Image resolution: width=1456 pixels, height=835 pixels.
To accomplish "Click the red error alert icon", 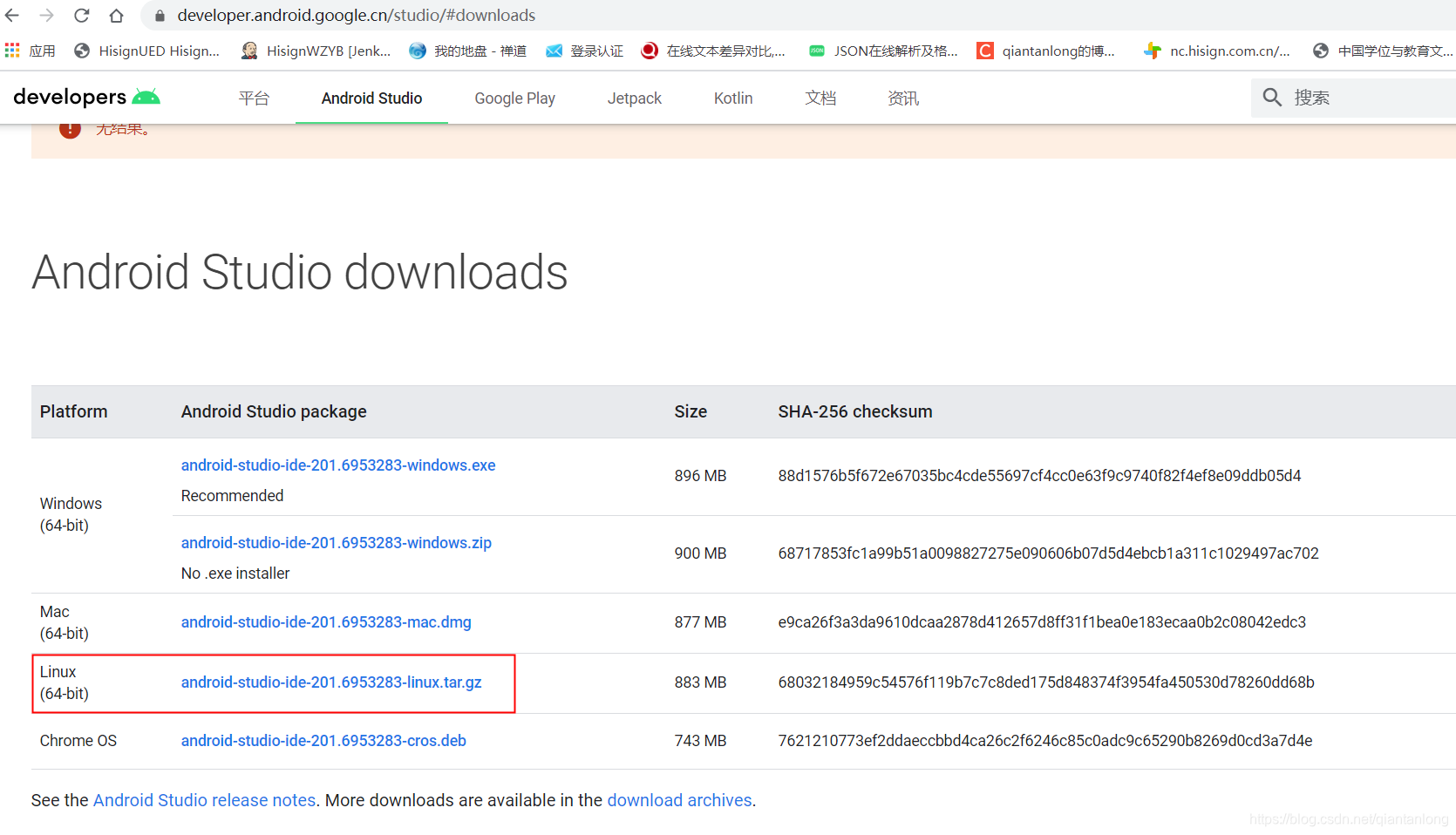I will click(70, 130).
